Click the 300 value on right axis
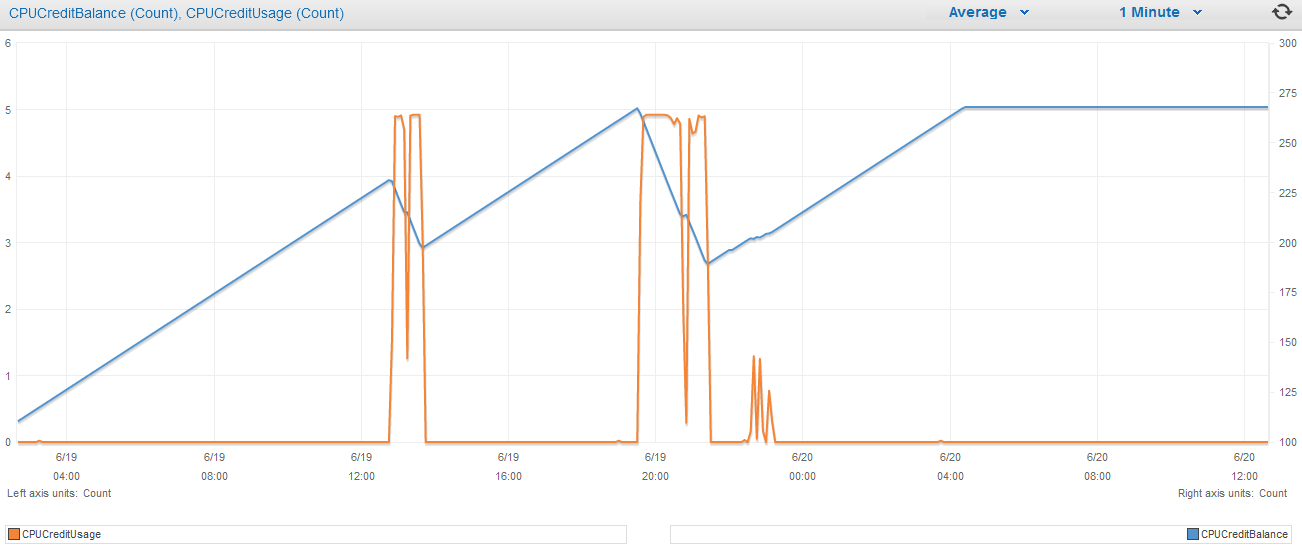 coord(1285,43)
